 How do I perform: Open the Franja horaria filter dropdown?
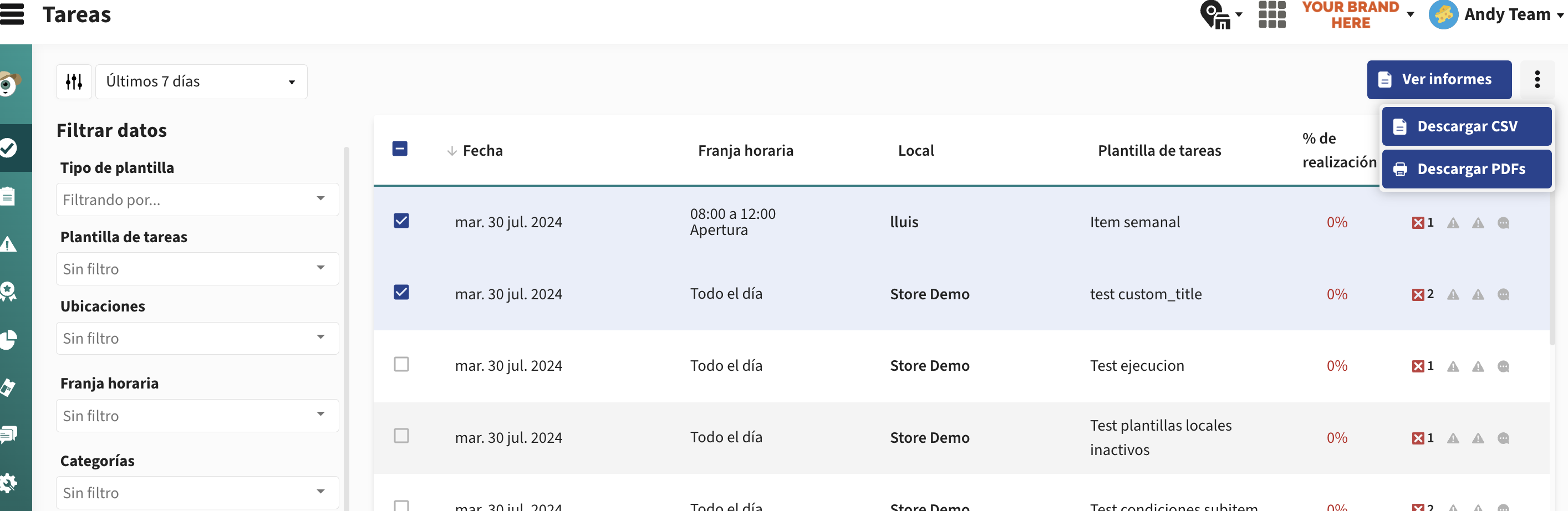coord(197,416)
